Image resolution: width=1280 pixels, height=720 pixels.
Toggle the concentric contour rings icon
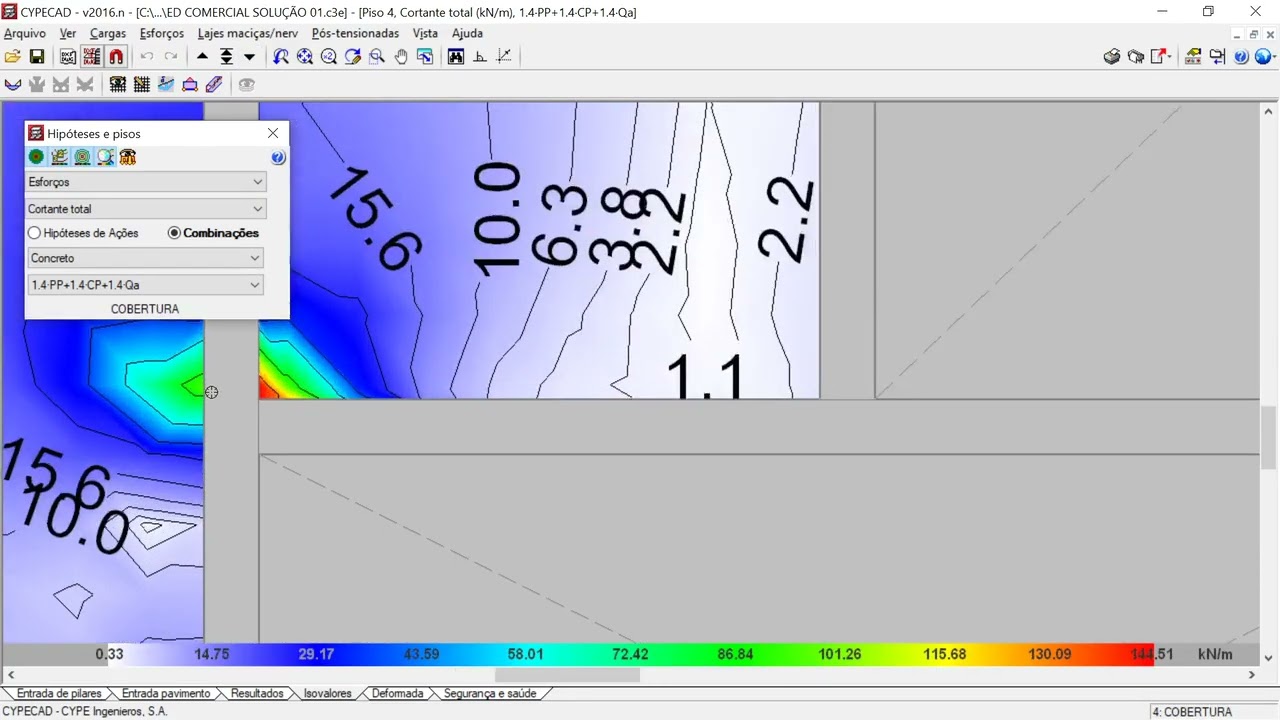click(82, 157)
